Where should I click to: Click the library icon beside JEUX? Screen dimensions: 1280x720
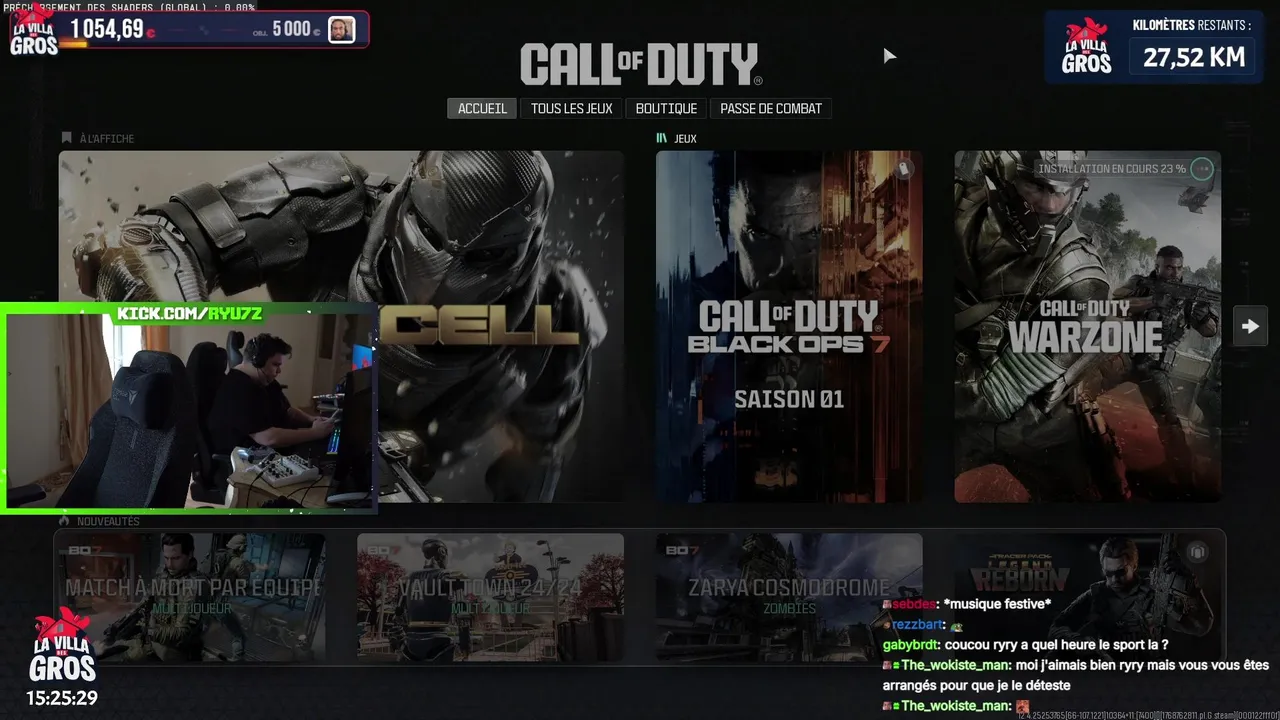661,138
